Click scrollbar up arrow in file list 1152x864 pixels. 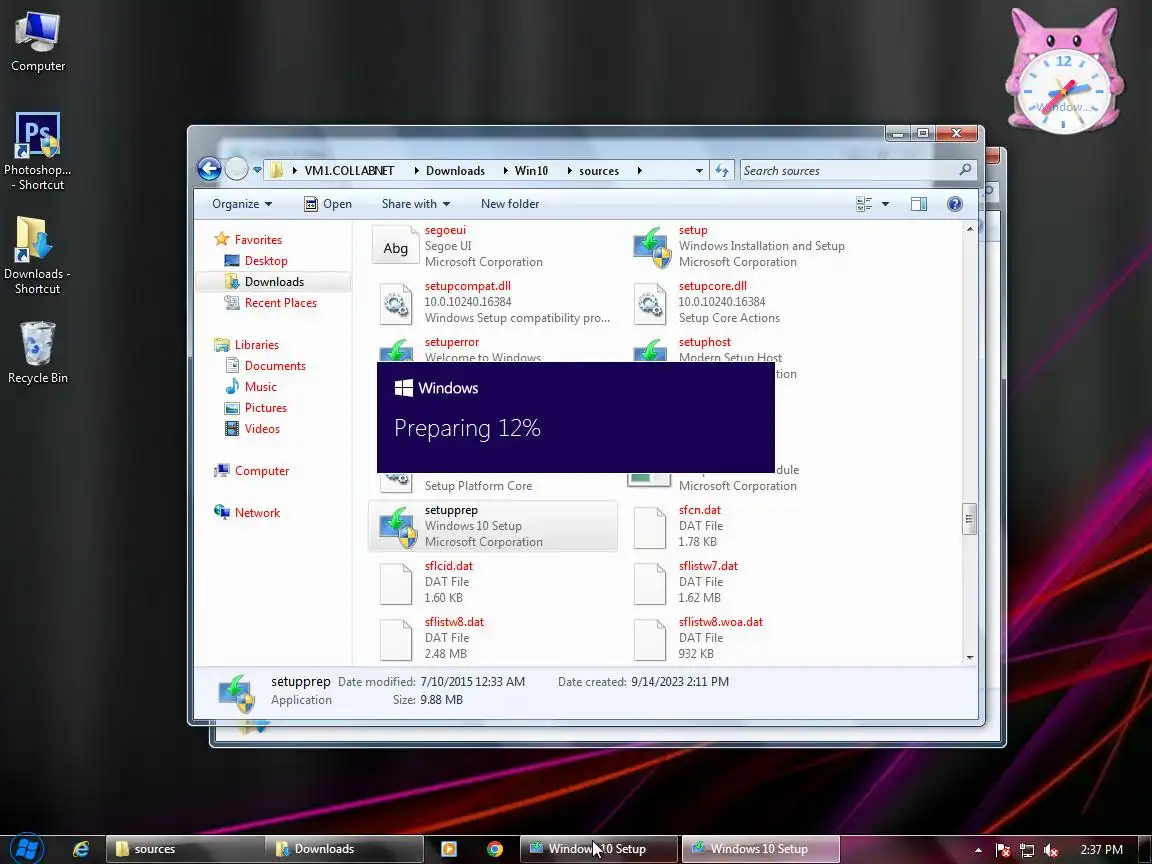[x=969, y=229]
